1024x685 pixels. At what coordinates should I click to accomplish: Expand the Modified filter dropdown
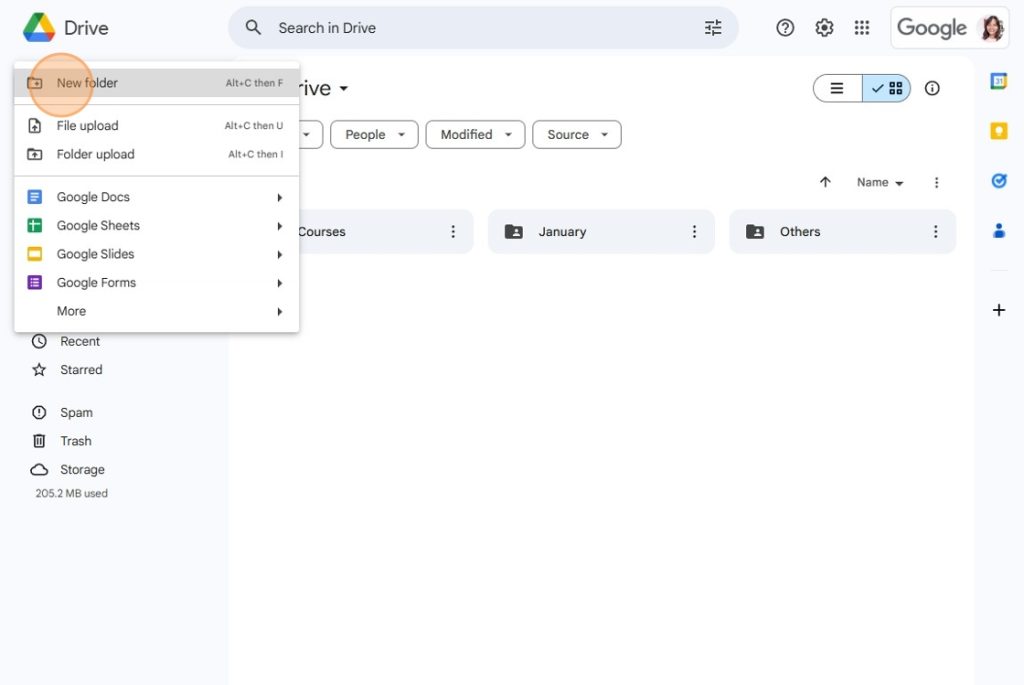pyautogui.click(x=475, y=135)
